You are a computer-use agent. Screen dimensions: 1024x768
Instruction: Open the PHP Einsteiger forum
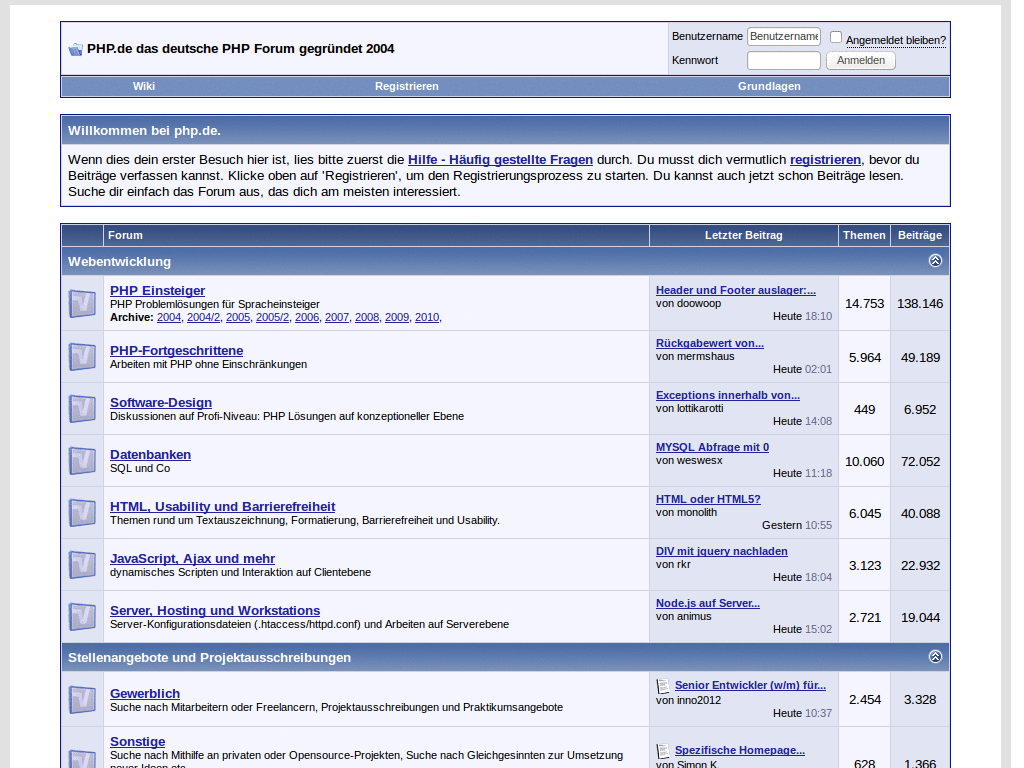point(157,291)
